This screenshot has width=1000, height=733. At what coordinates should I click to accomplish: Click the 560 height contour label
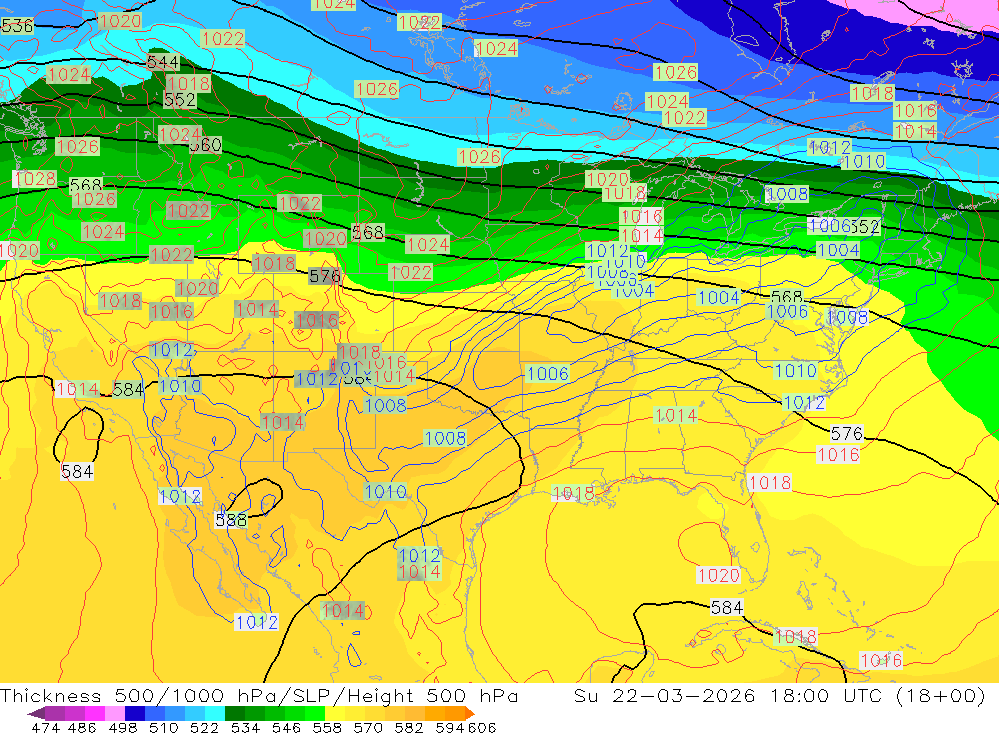click(x=205, y=145)
